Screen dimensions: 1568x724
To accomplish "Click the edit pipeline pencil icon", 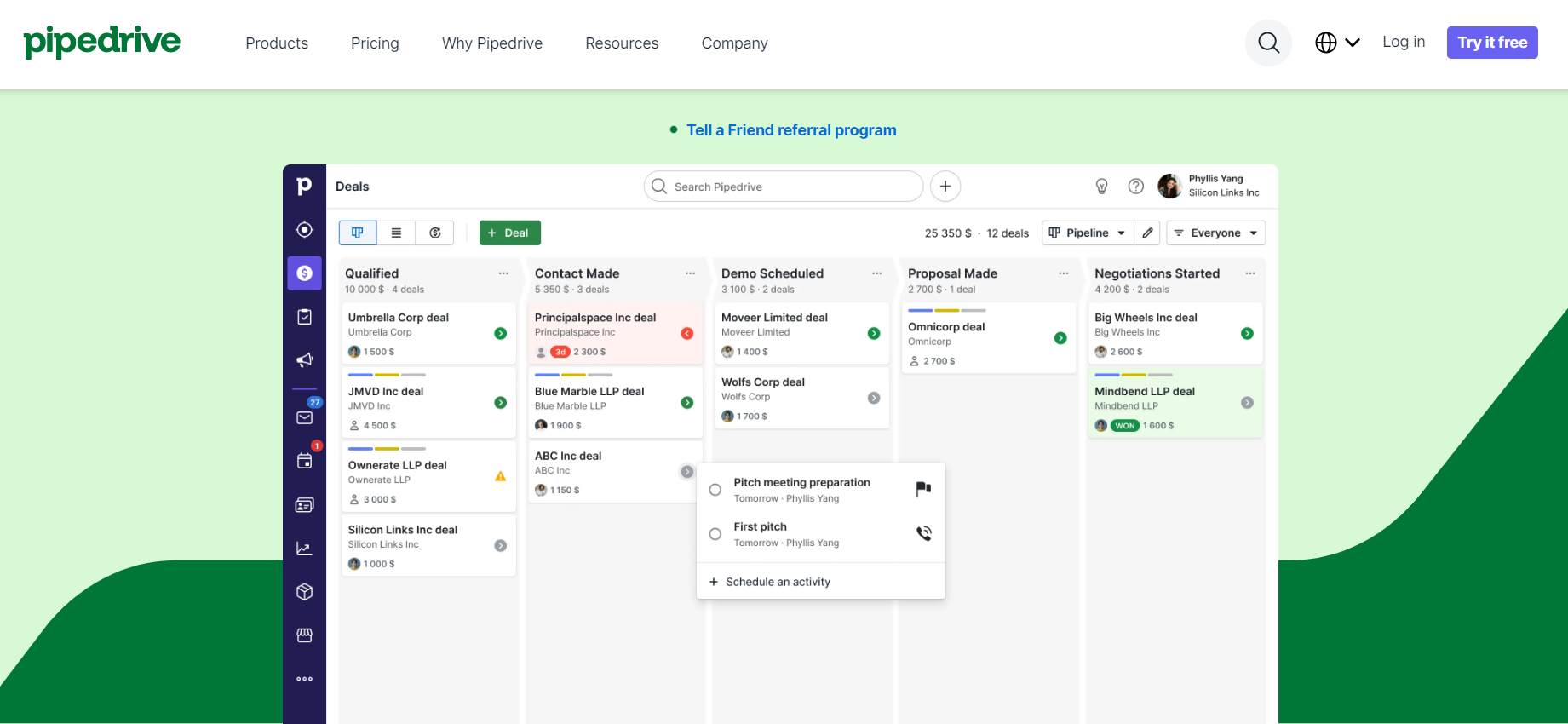I will pyautogui.click(x=1147, y=233).
